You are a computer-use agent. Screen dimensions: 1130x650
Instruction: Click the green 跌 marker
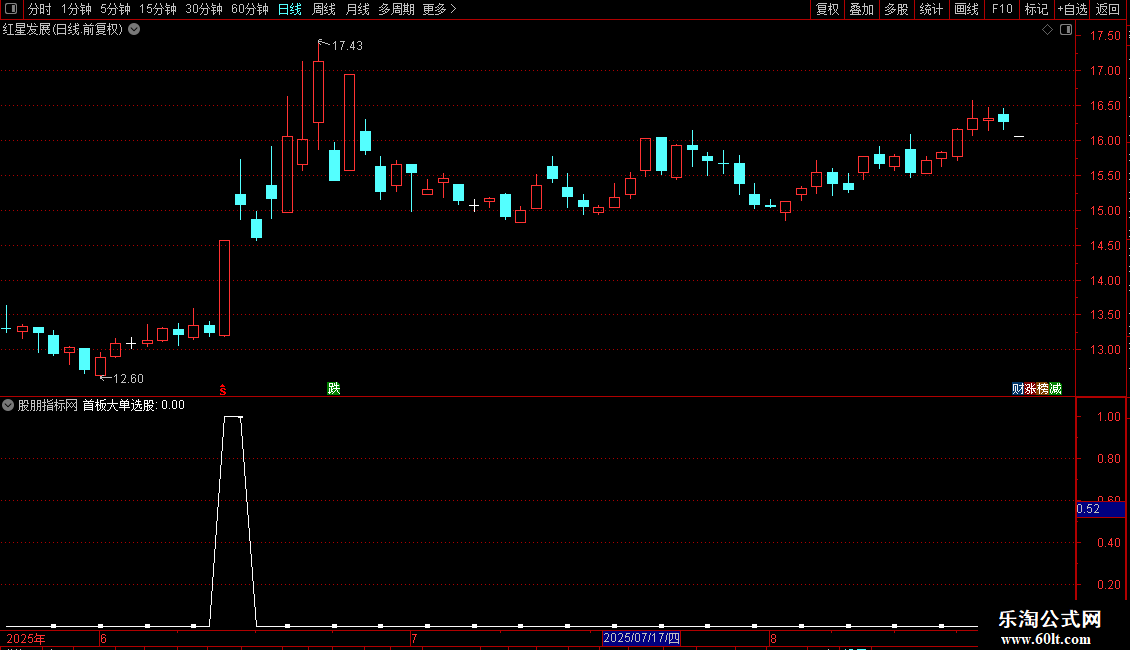tap(334, 388)
